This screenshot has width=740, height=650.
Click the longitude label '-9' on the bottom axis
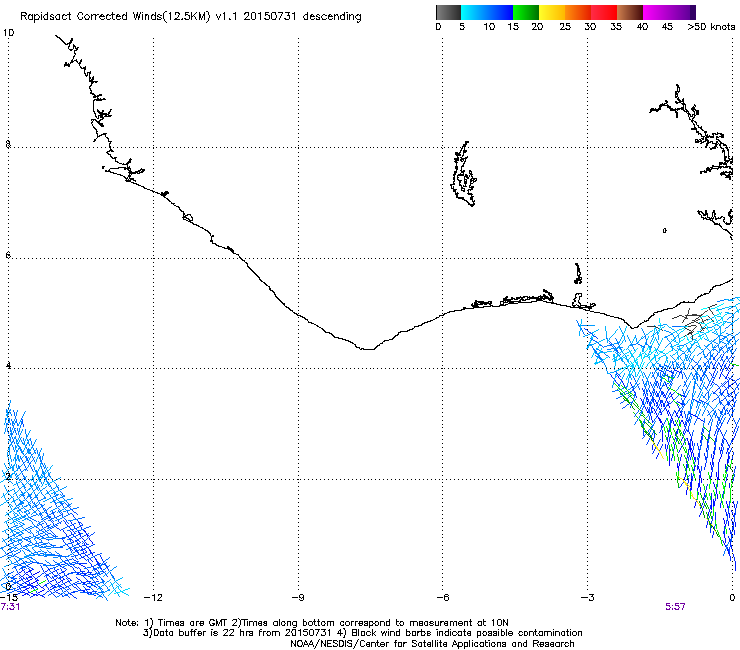pos(298,598)
